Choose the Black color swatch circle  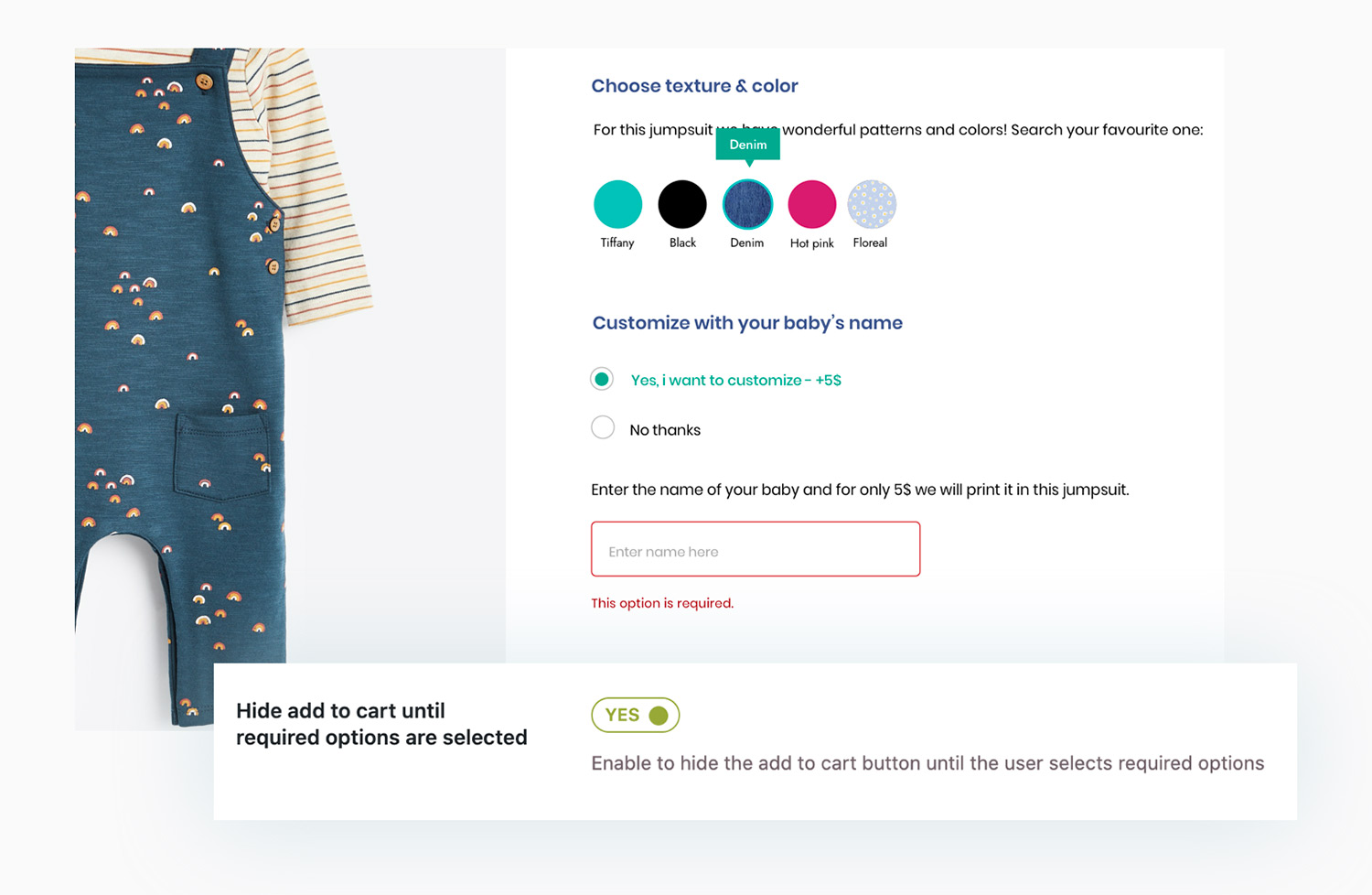[682, 204]
